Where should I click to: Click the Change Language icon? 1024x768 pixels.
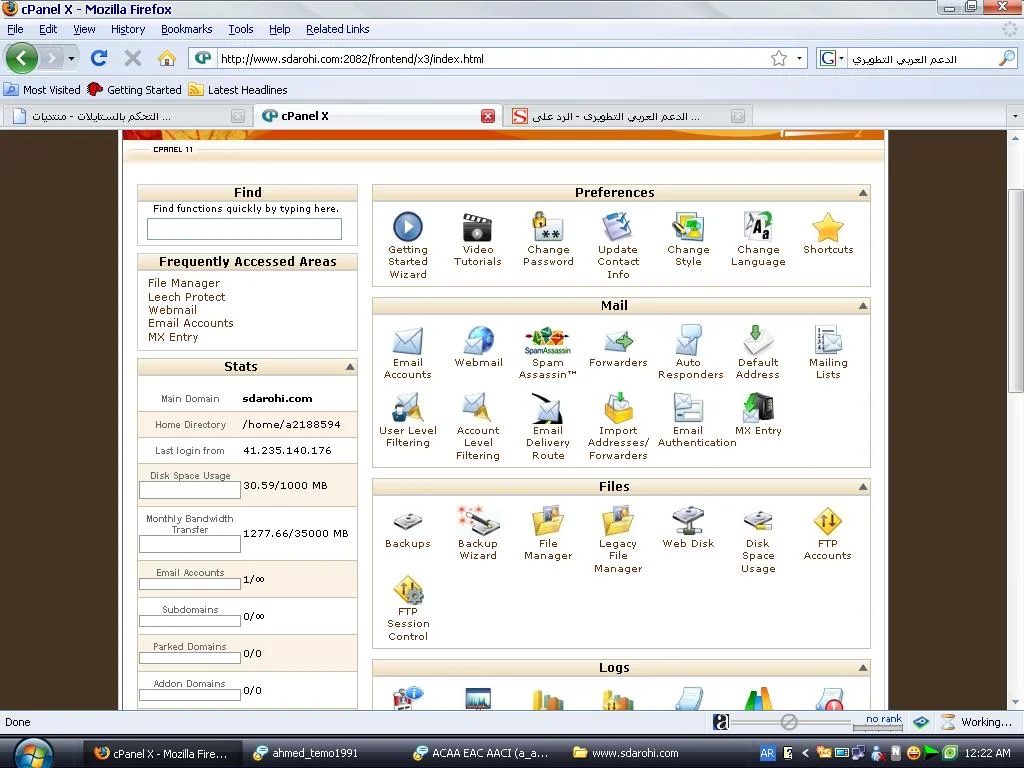[758, 227]
